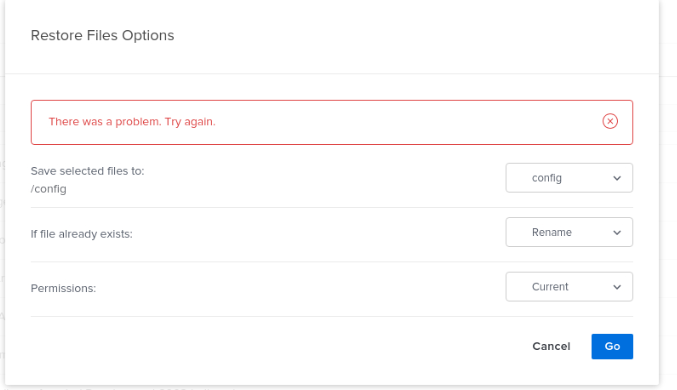This screenshot has width=677, height=390.
Task: Click the Restore Files Options title
Action: point(102,35)
